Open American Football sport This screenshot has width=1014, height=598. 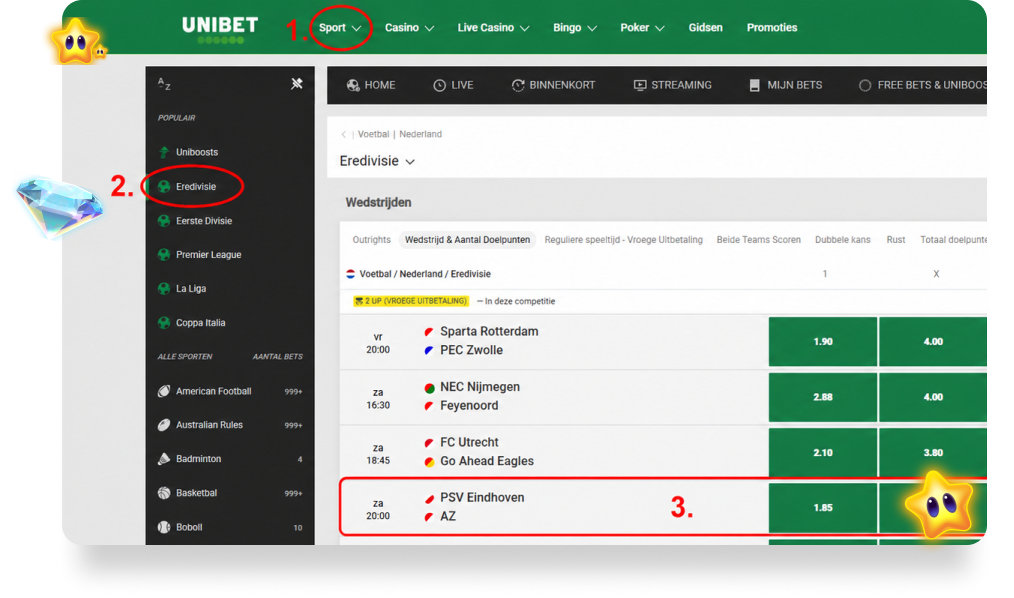coord(213,391)
